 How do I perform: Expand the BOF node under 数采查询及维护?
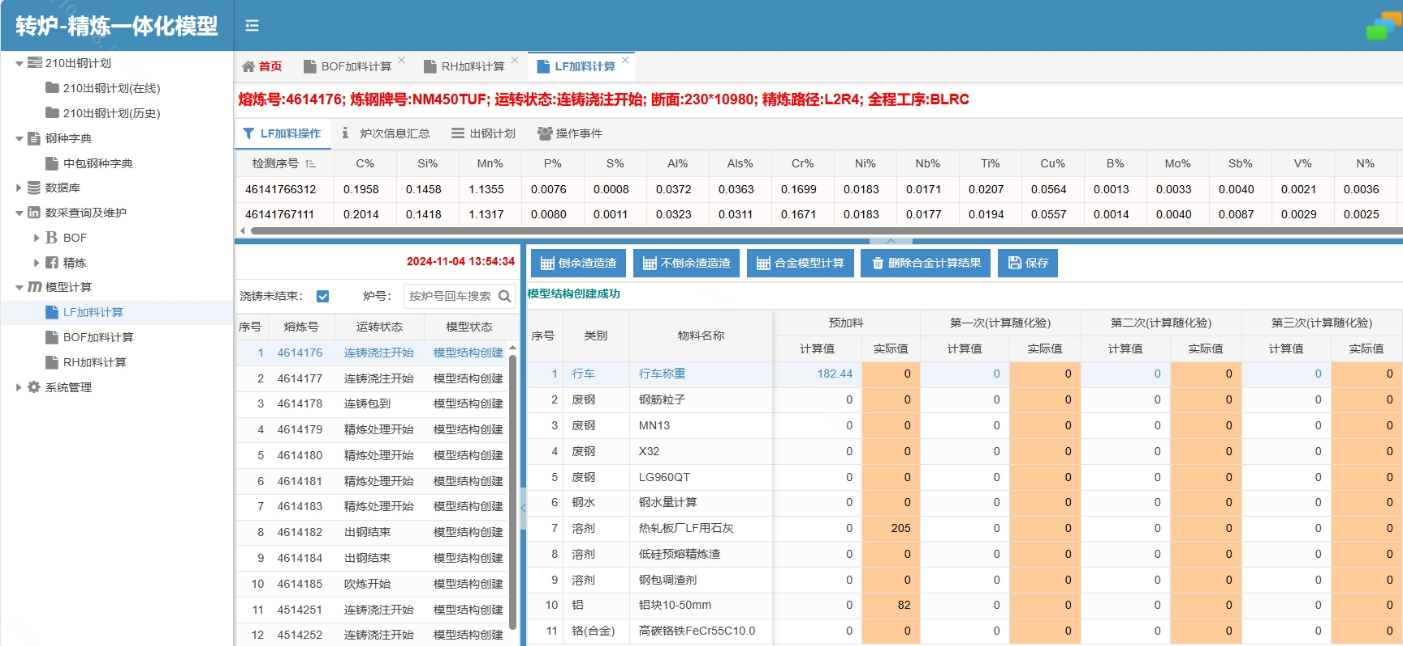[37, 238]
